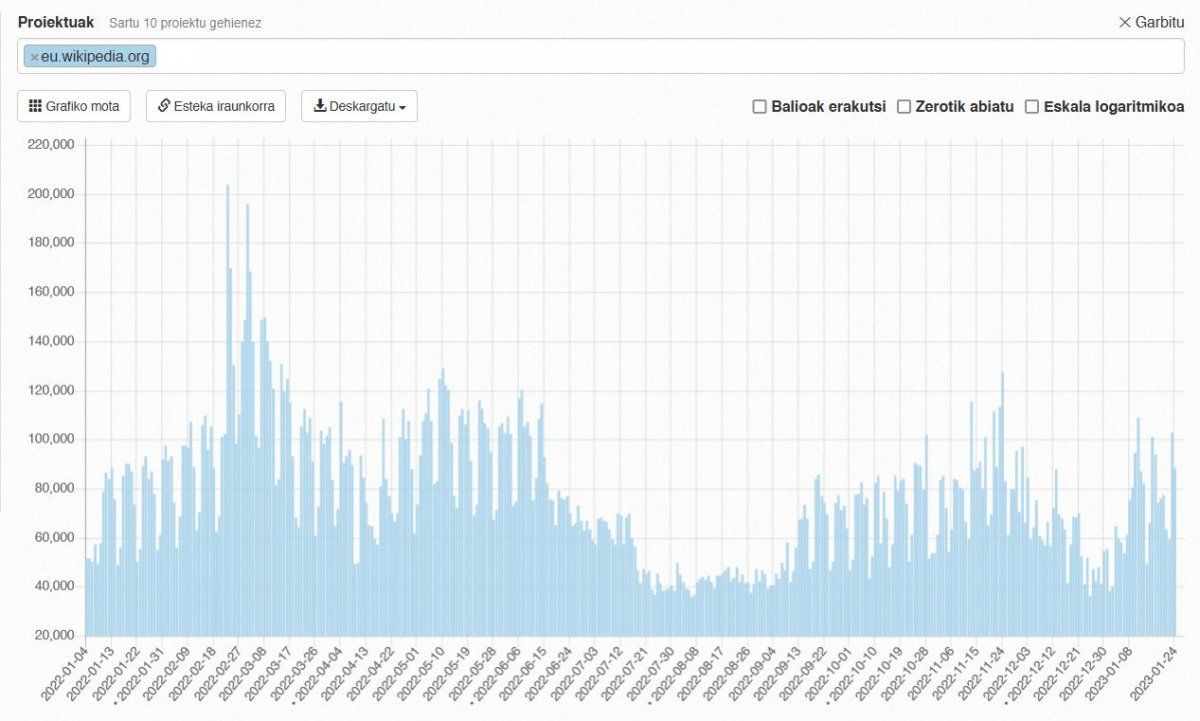Enable the Eskala logaritmikoa checkbox
Image resolution: width=1200 pixels, height=721 pixels.
[1032, 106]
